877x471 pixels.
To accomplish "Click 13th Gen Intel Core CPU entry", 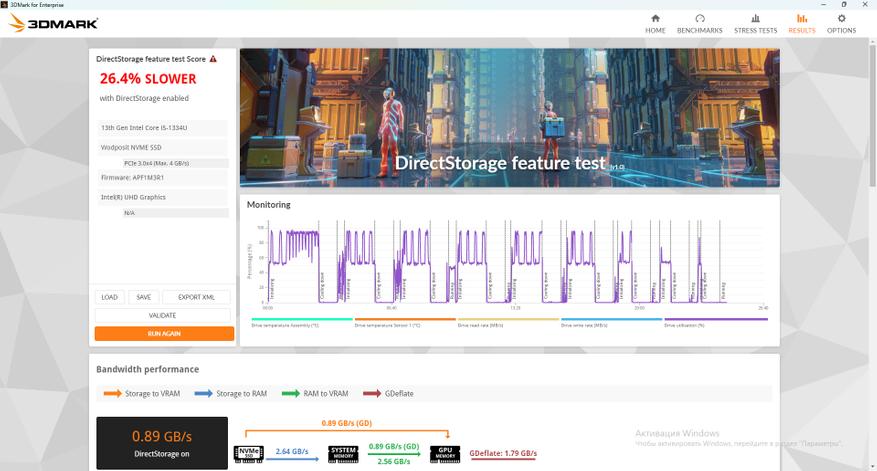I will point(163,128).
